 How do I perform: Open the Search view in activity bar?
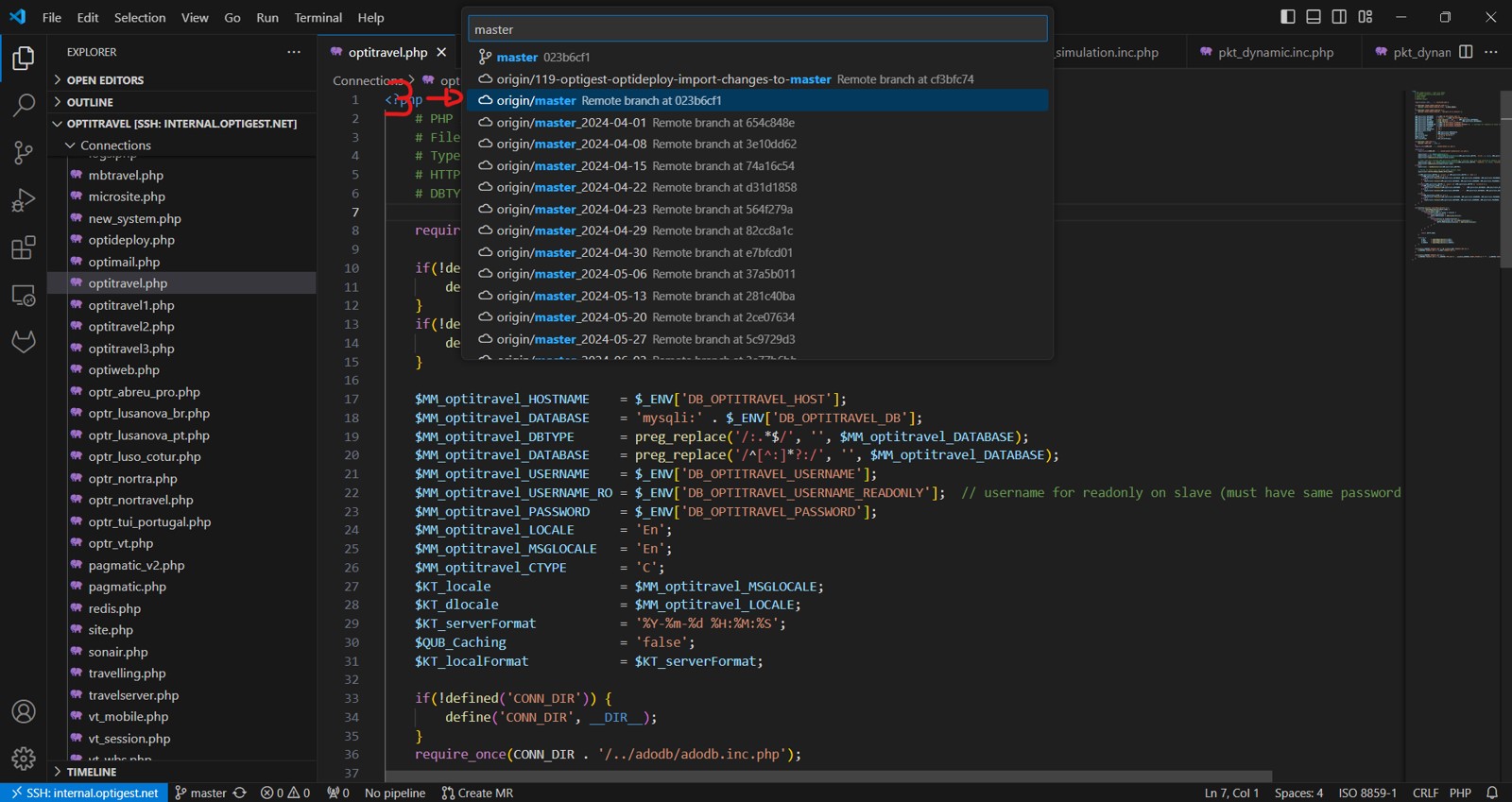point(24,105)
